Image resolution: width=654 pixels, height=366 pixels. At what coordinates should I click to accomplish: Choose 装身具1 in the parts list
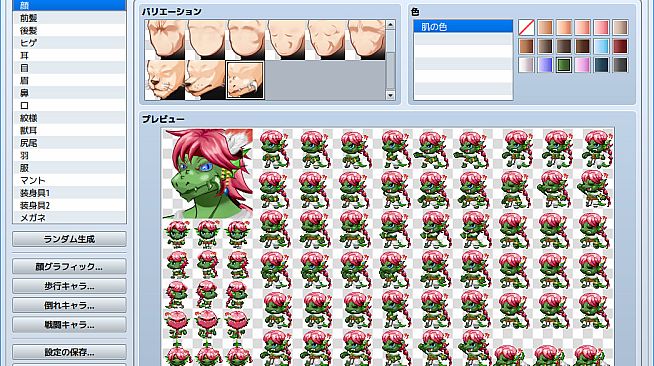coord(69,193)
